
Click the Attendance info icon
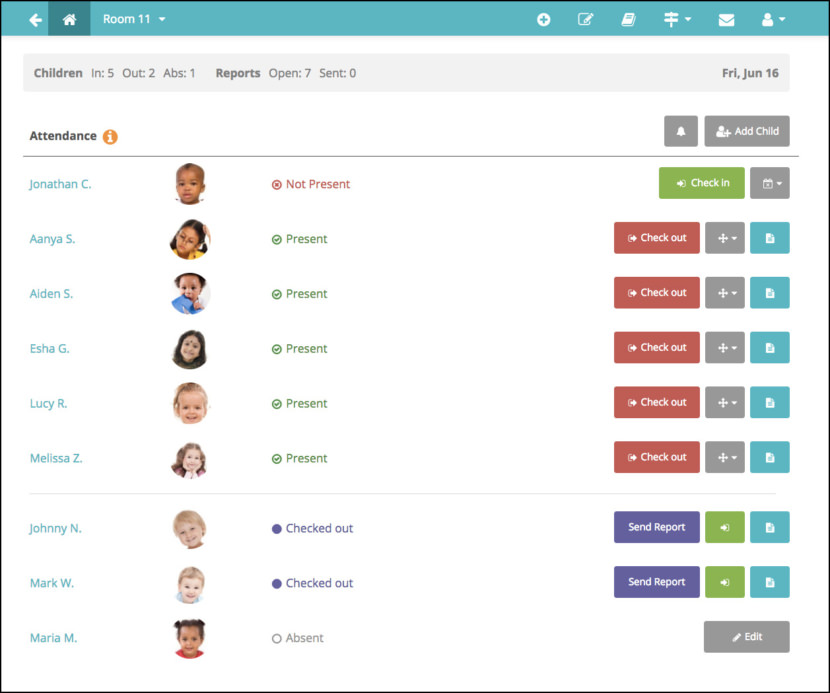(110, 137)
